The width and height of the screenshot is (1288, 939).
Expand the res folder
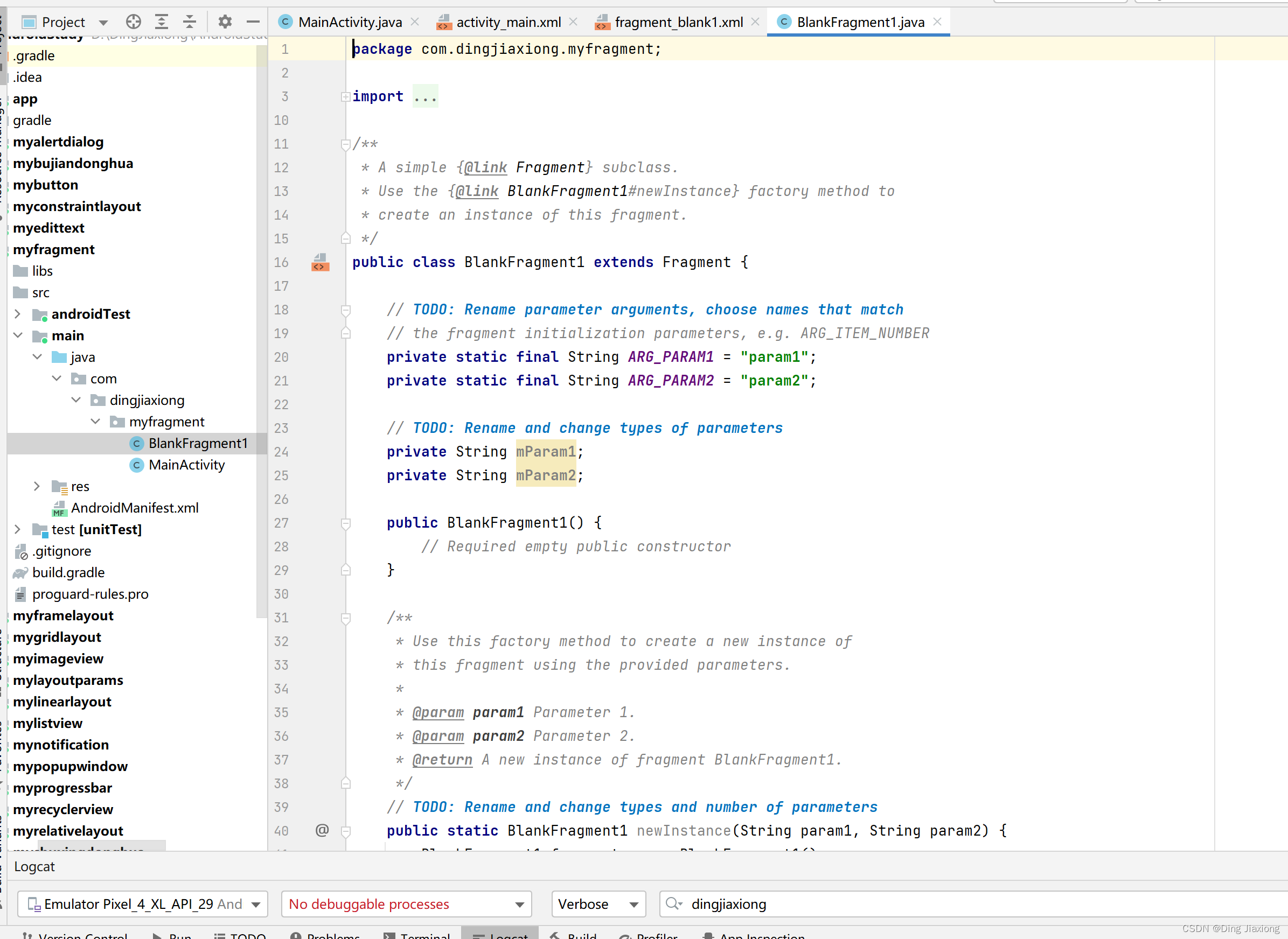click(37, 487)
